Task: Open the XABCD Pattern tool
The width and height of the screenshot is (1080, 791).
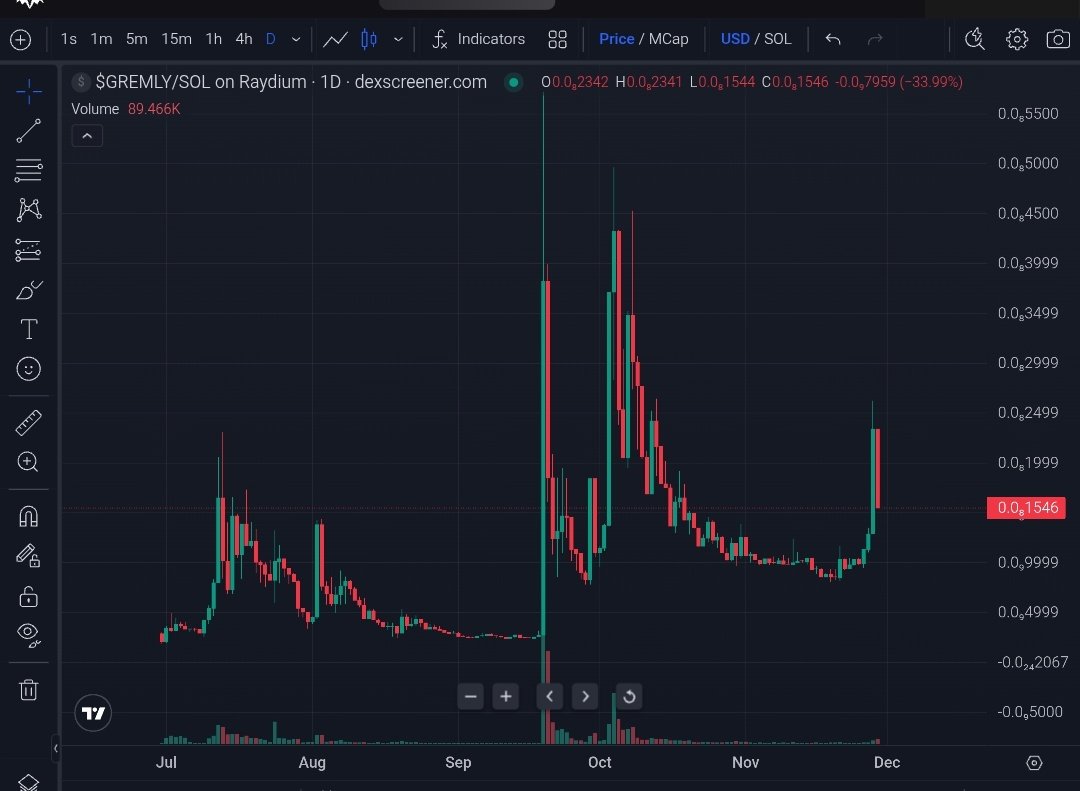Action: (28, 209)
